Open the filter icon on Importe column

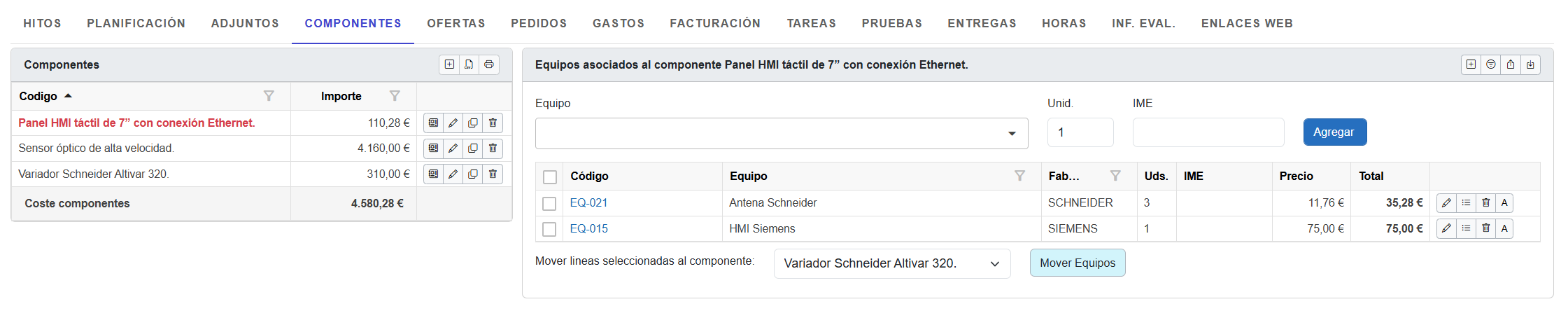tap(395, 96)
